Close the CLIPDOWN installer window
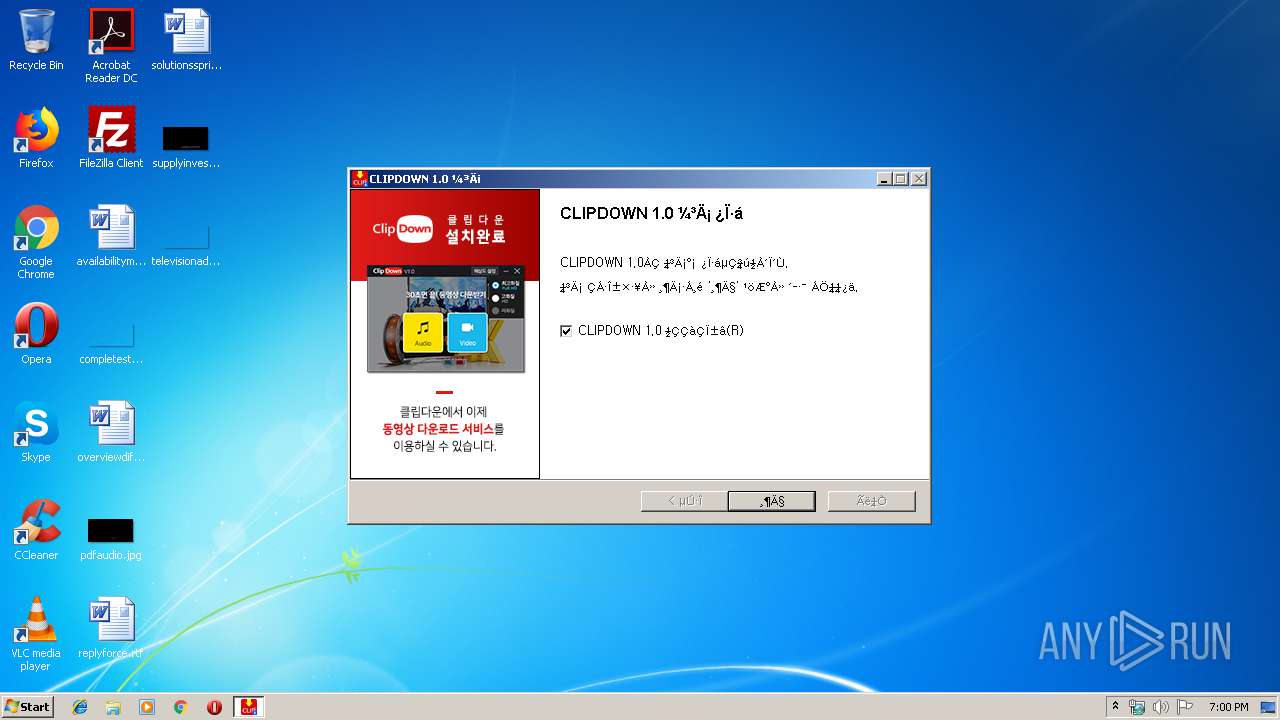Image resolution: width=1280 pixels, height=720 pixels. [x=919, y=179]
